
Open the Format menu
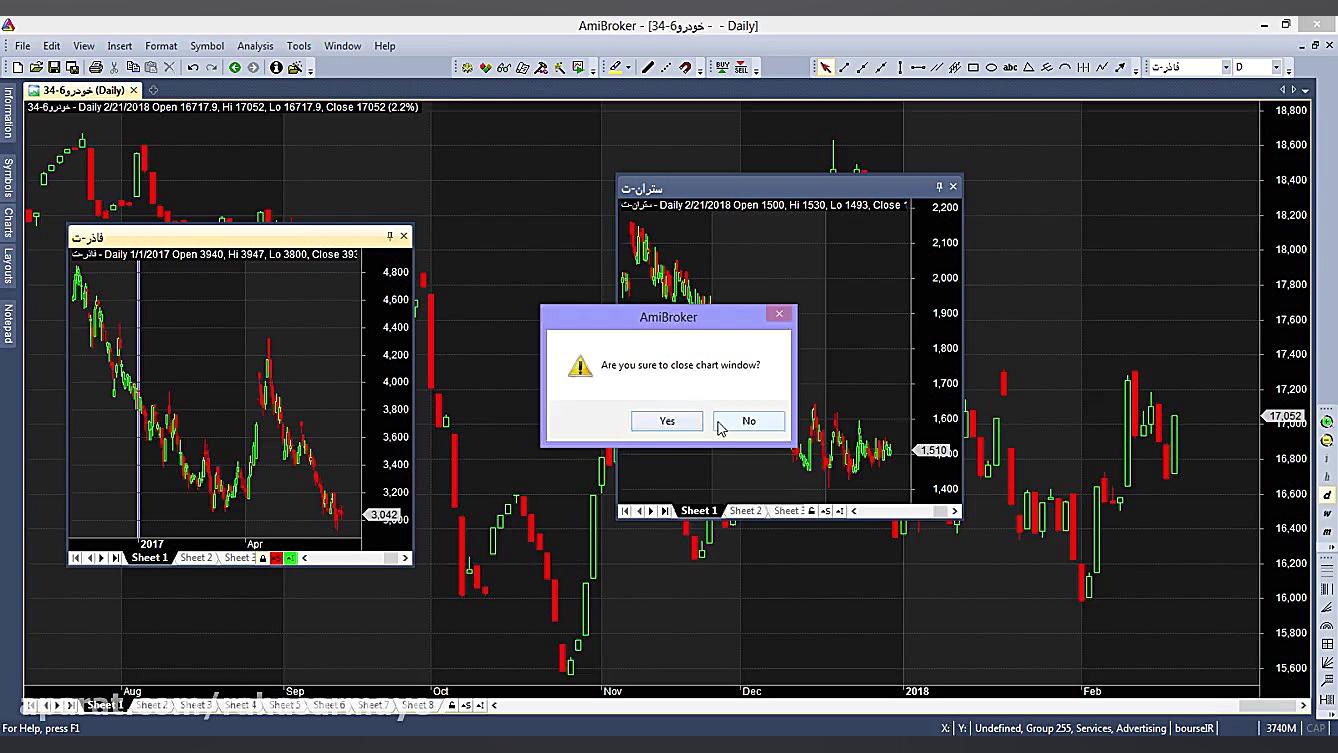pos(161,46)
